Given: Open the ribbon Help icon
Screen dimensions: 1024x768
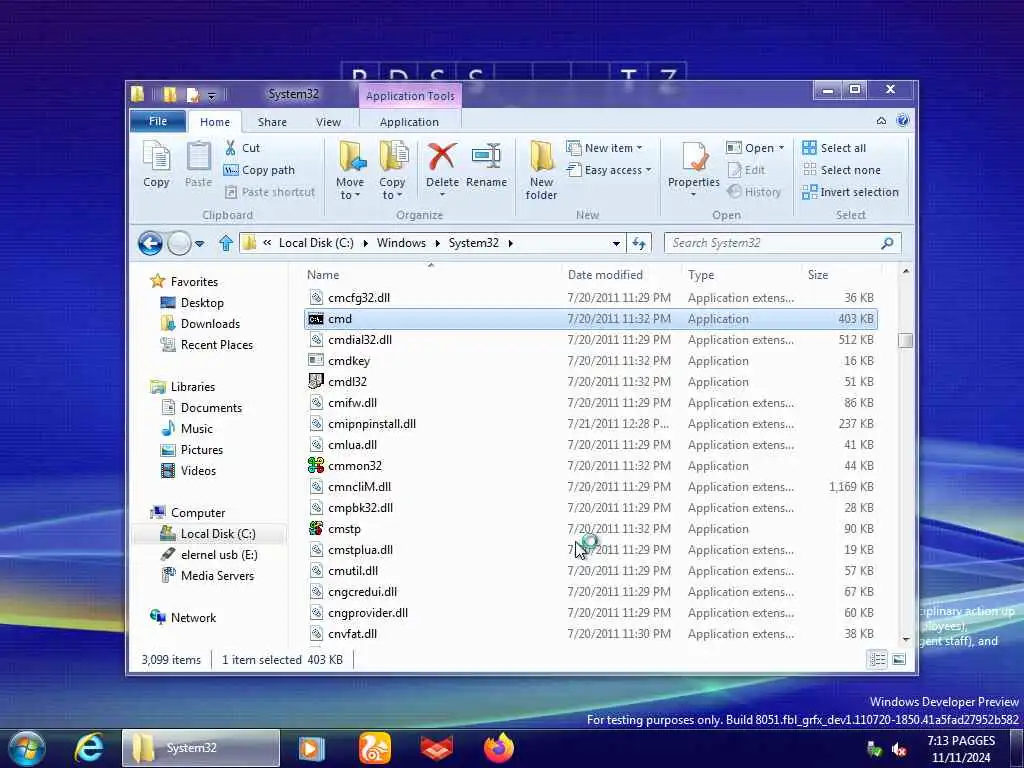Looking at the screenshot, I should coord(903,121).
